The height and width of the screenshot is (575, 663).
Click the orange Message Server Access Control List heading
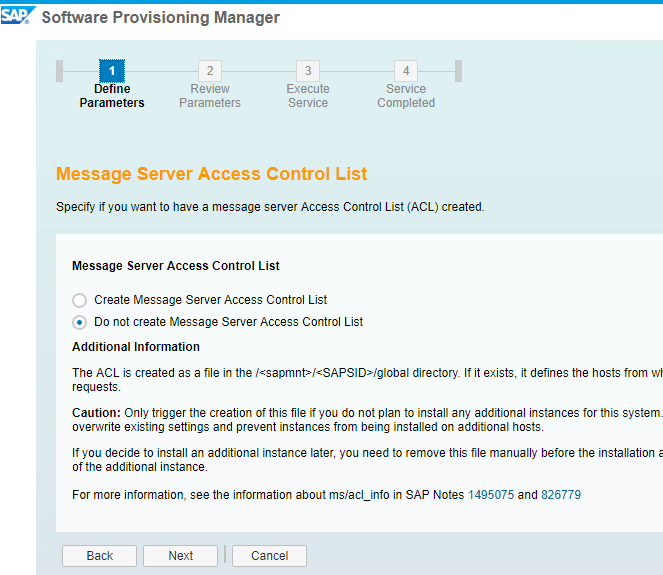point(211,174)
